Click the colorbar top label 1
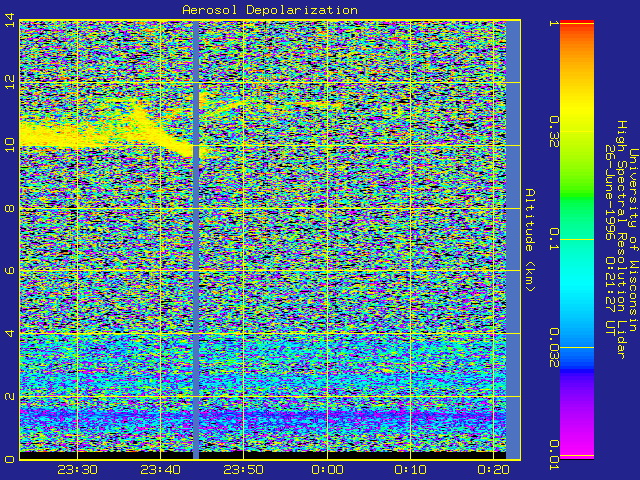Viewport: 640px width, 480px height. tap(554, 23)
